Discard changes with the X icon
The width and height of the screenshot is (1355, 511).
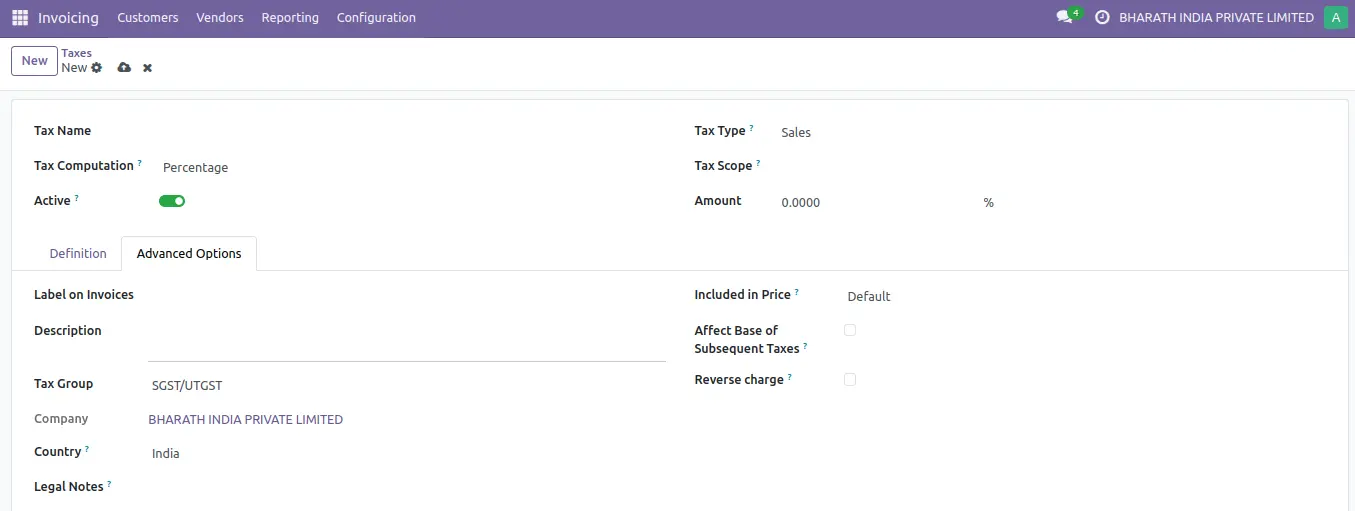tap(148, 68)
